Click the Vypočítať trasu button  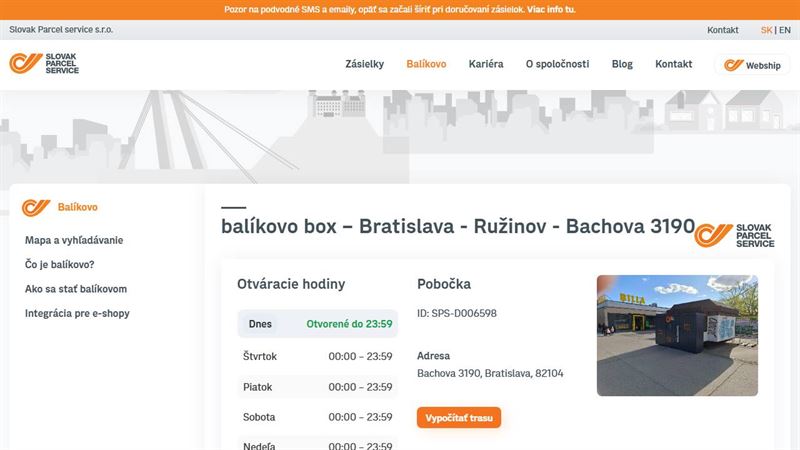pyautogui.click(x=459, y=417)
